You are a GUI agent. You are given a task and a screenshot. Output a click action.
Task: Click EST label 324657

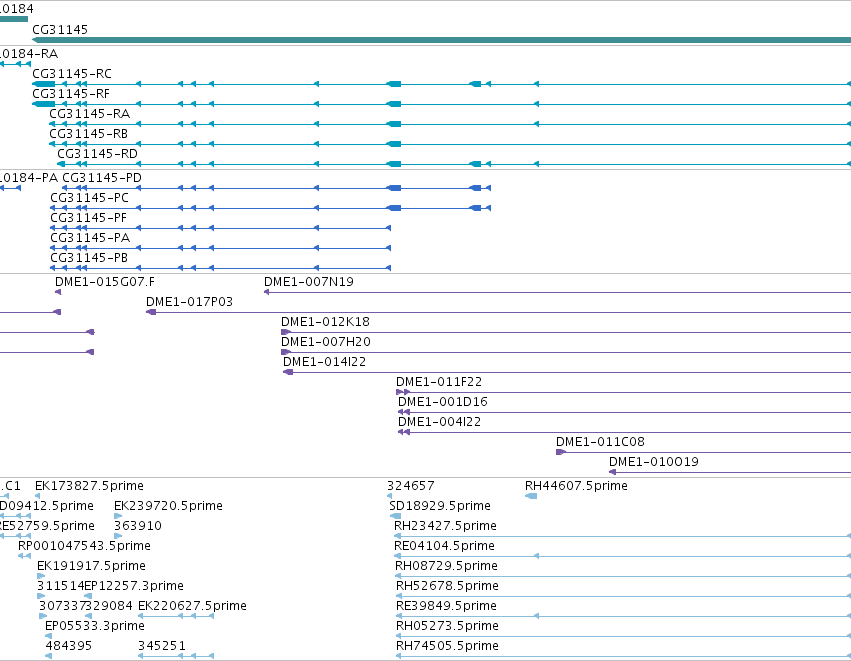tap(411, 486)
